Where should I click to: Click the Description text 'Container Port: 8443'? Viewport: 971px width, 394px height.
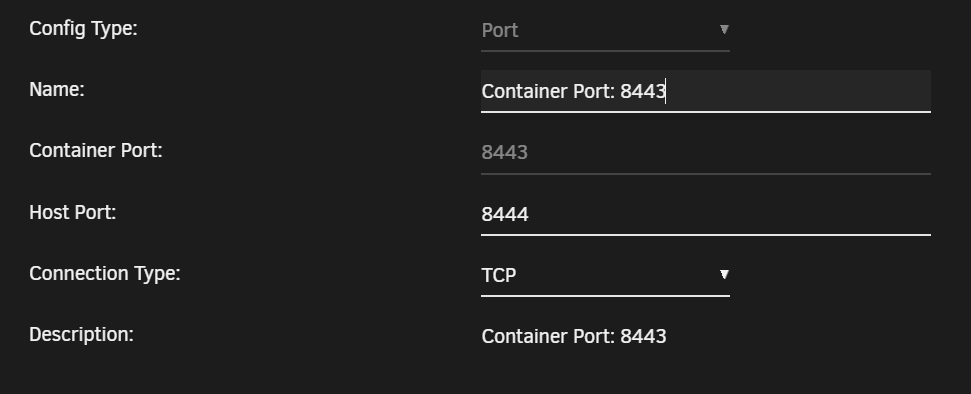tap(574, 336)
